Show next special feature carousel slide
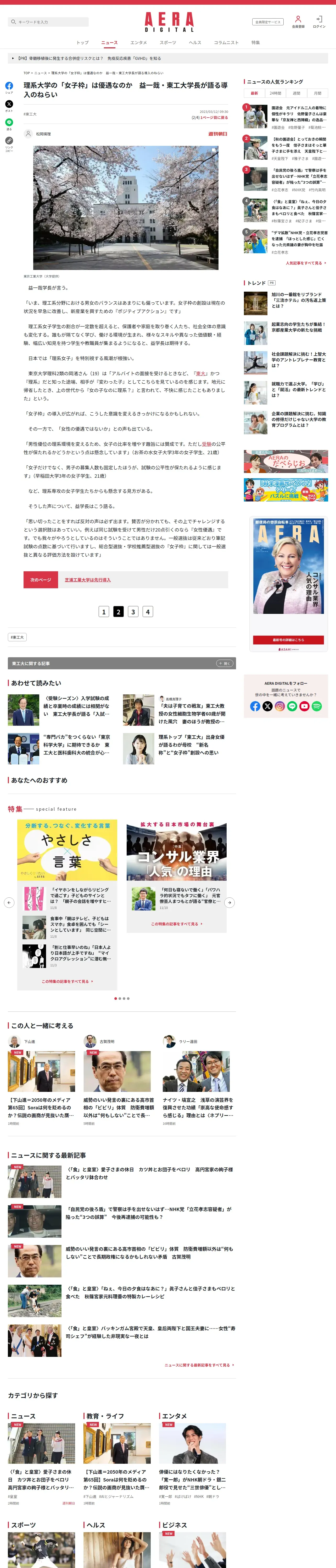336x1568 pixels. click(229, 903)
